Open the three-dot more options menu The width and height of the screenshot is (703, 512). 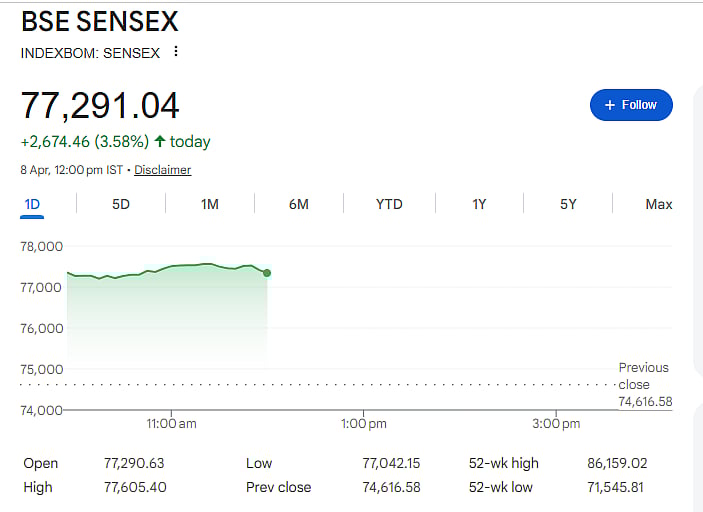177,52
